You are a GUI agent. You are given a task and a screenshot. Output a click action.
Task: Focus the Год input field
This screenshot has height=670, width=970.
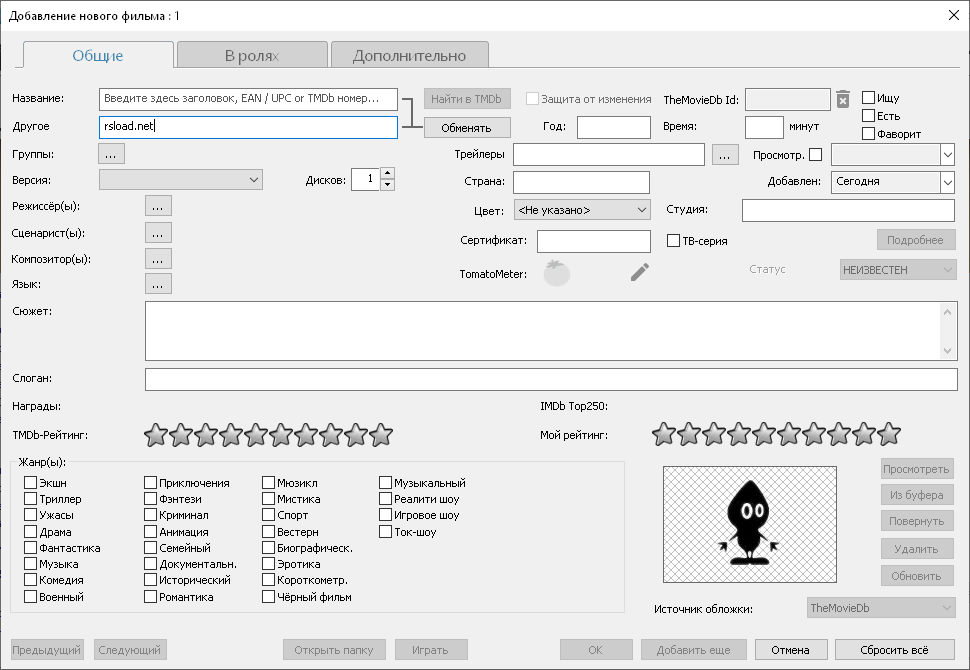(x=614, y=127)
